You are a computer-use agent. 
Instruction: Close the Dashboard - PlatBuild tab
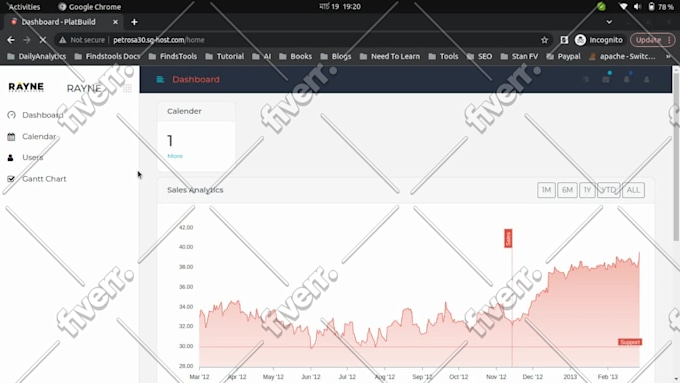[115, 22]
